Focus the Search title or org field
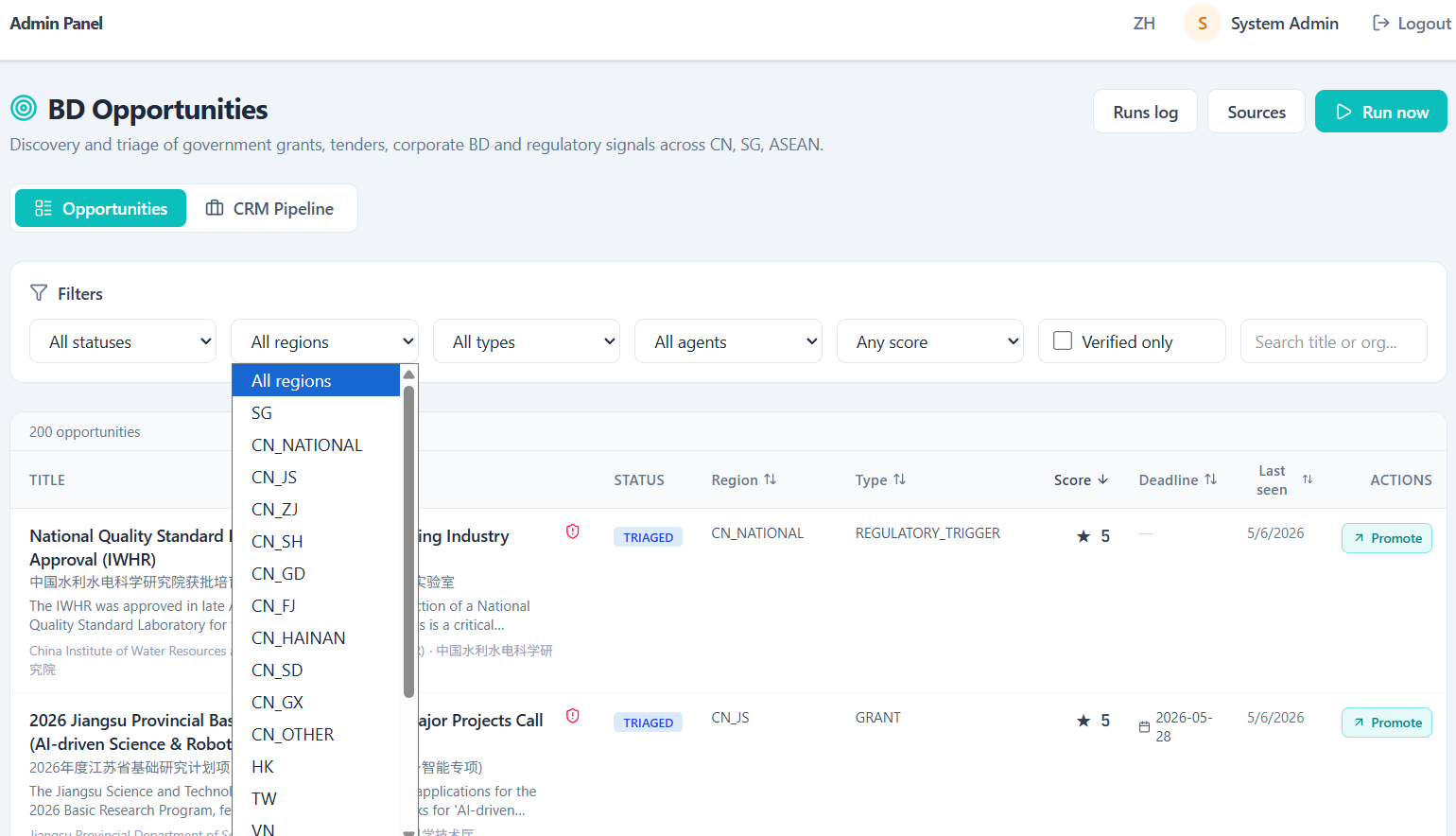Image resolution: width=1456 pixels, height=836 pixels. coord(1333,341)
